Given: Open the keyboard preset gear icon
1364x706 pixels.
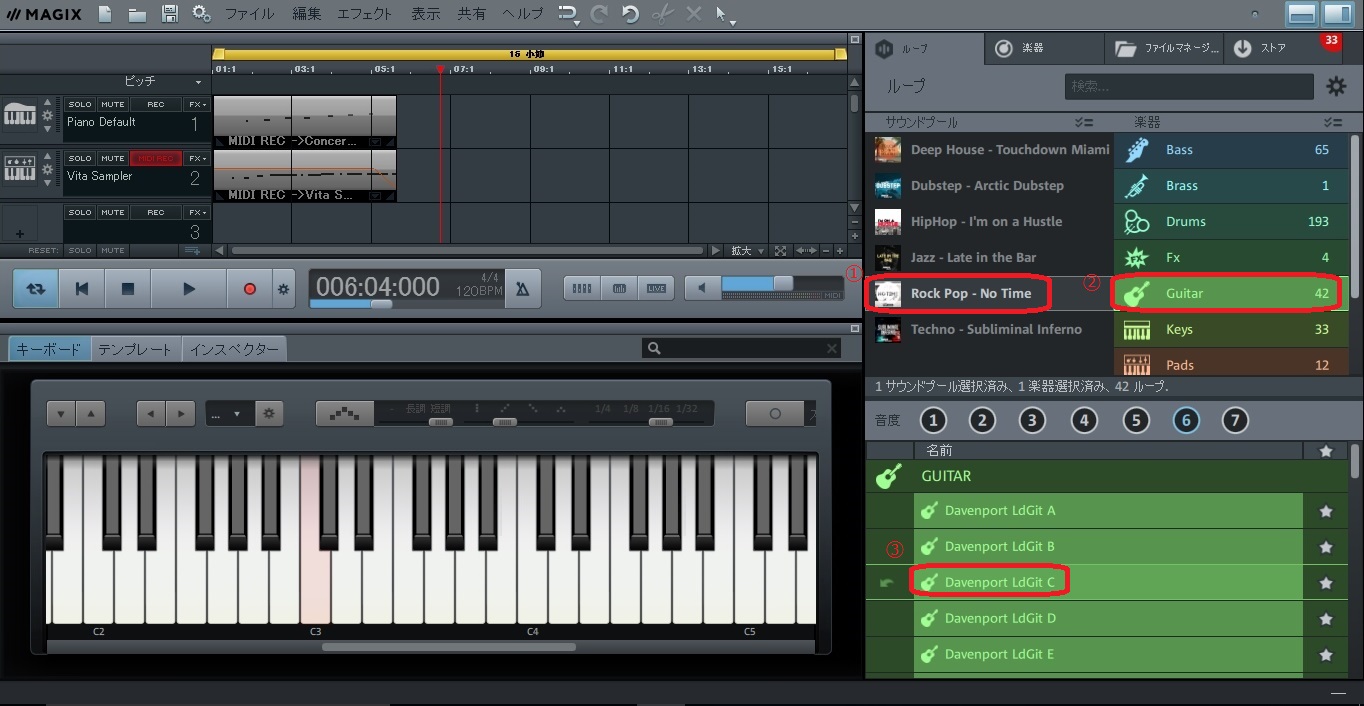Looking at the screenshot, I should [x=269, y=413].
